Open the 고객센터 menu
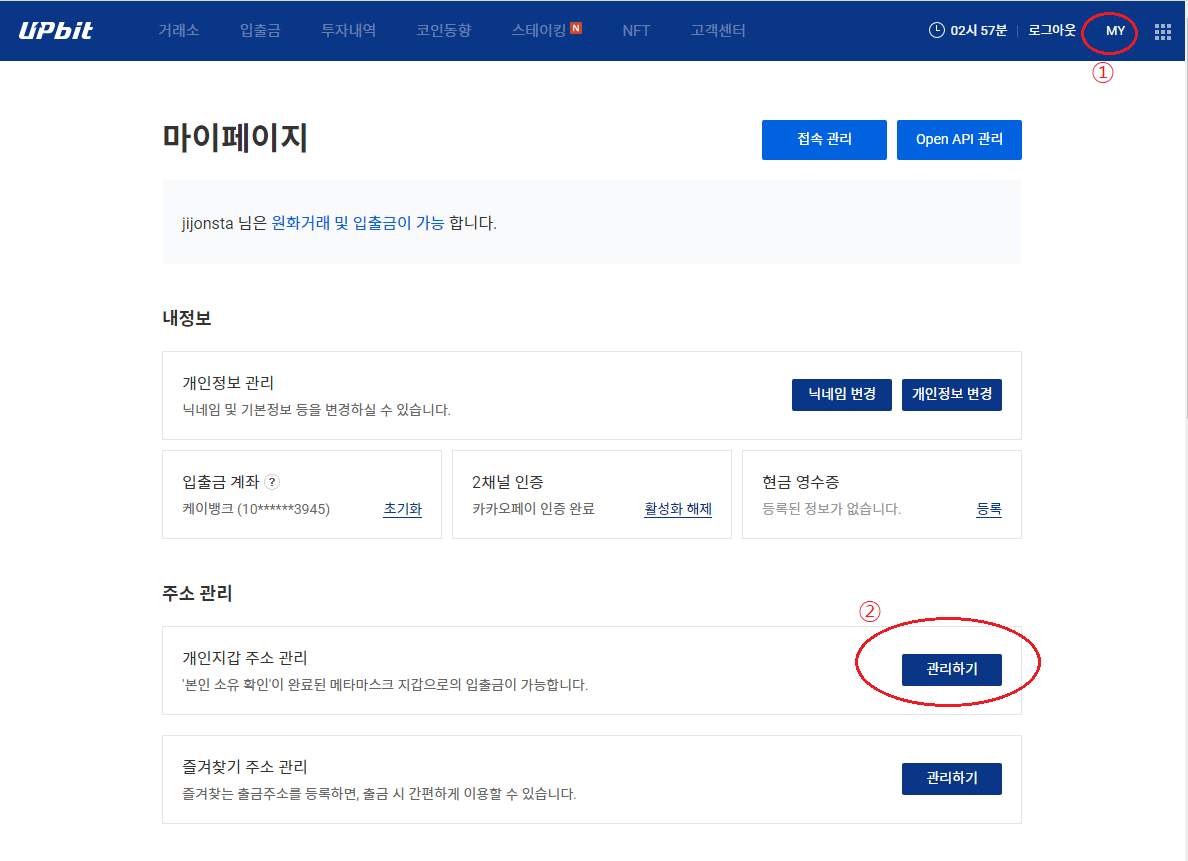 point(717,30)
